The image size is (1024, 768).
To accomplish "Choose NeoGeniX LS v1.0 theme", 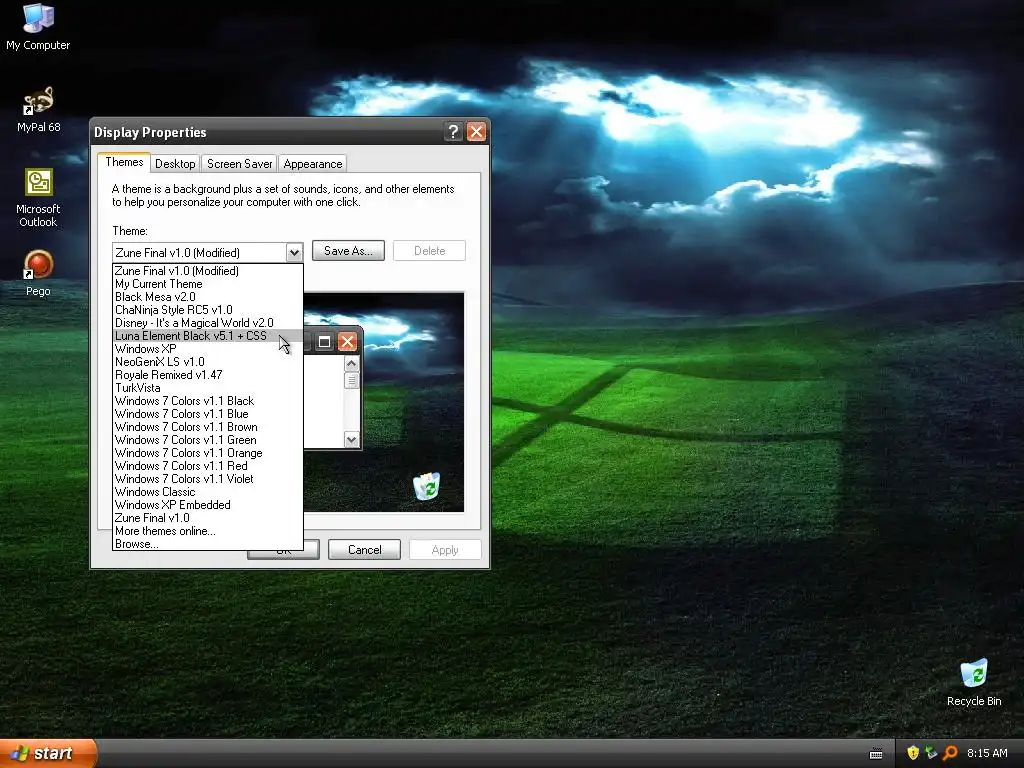I will [x=208, y=362].
